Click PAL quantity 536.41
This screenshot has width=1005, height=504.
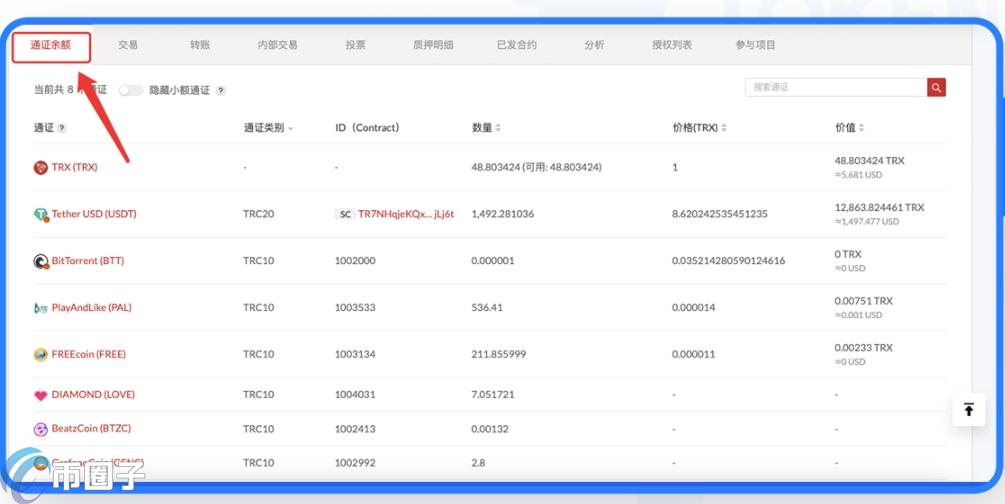point(486,308)
